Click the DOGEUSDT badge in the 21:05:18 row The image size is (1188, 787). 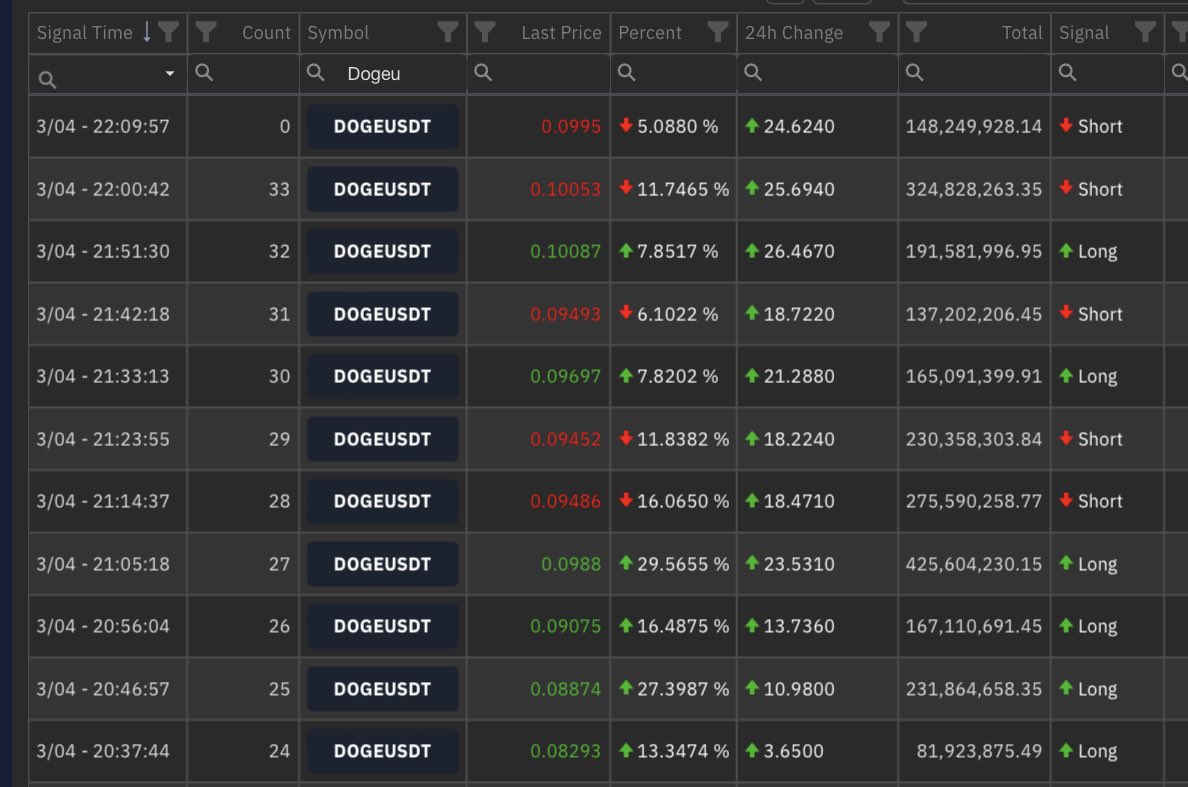[381, 563]
